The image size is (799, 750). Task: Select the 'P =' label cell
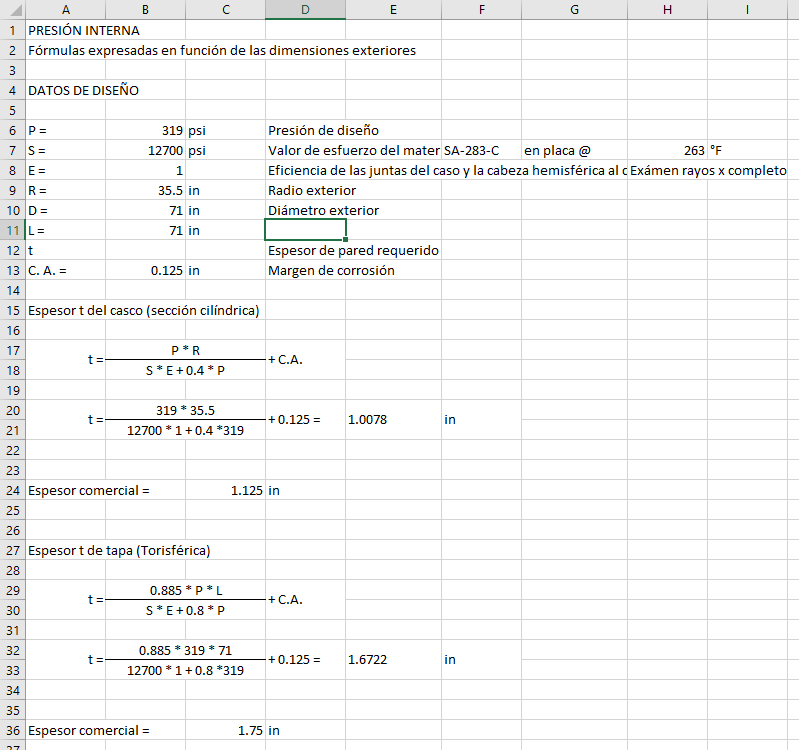65,130
